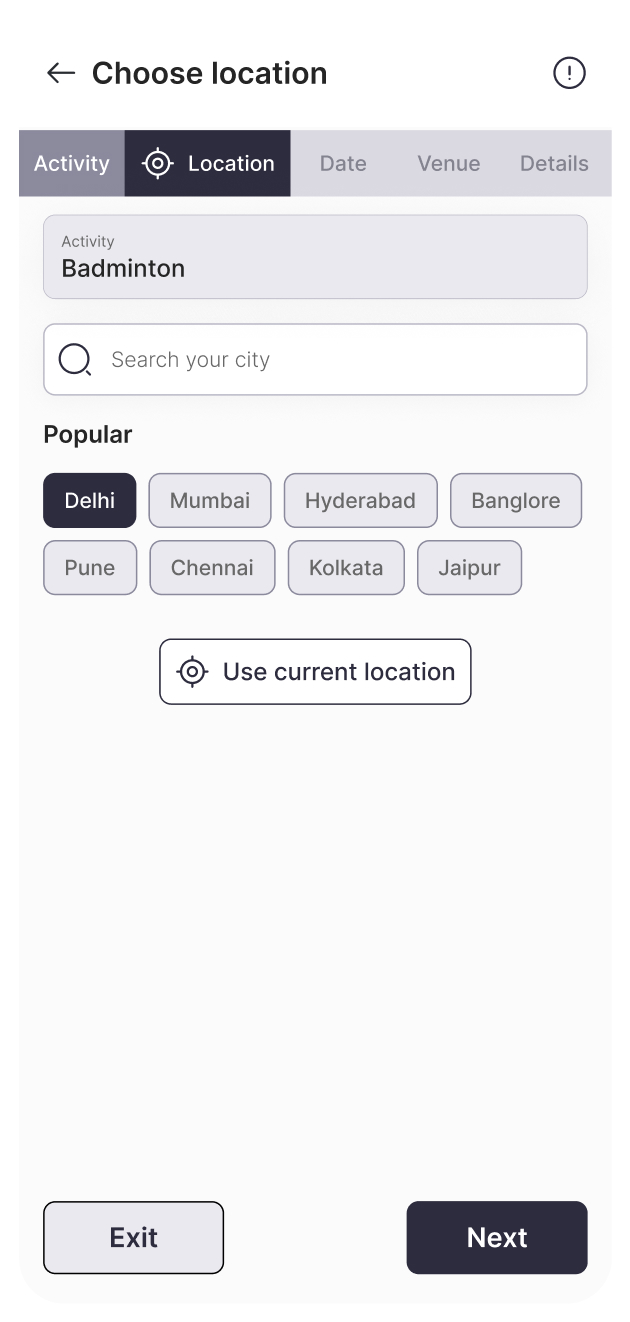Choose Chennai from popular list
Viewport: 630px width, 1322px height.
[x=212, y=568]
